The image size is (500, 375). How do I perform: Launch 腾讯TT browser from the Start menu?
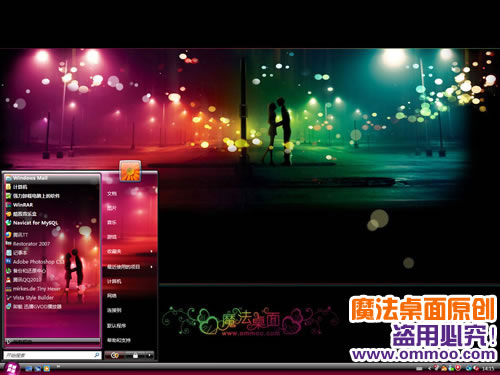coord(52,235)
